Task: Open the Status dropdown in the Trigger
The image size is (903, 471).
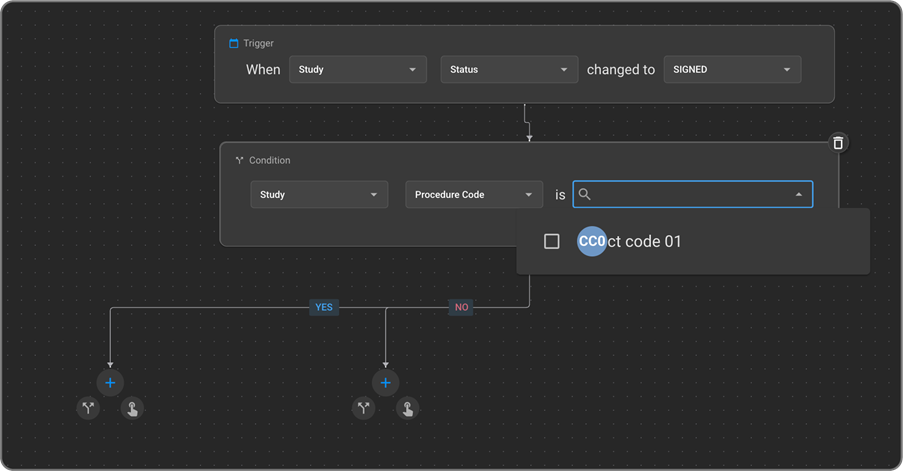Action: (x=509, y=70)
